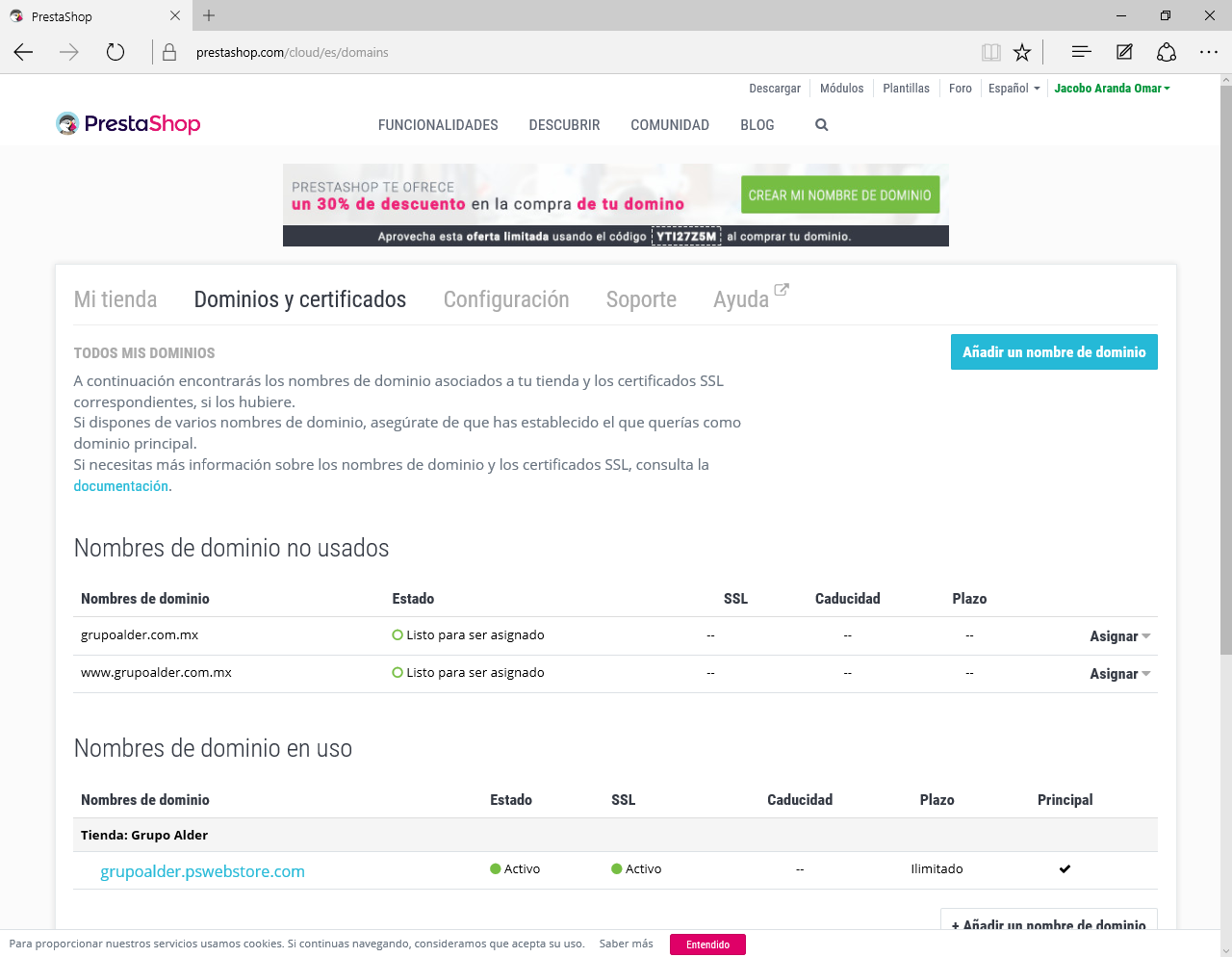1232x957 pixels.
Task: Click the un 30% de descuento banner text
Action: tap(378, 204)
